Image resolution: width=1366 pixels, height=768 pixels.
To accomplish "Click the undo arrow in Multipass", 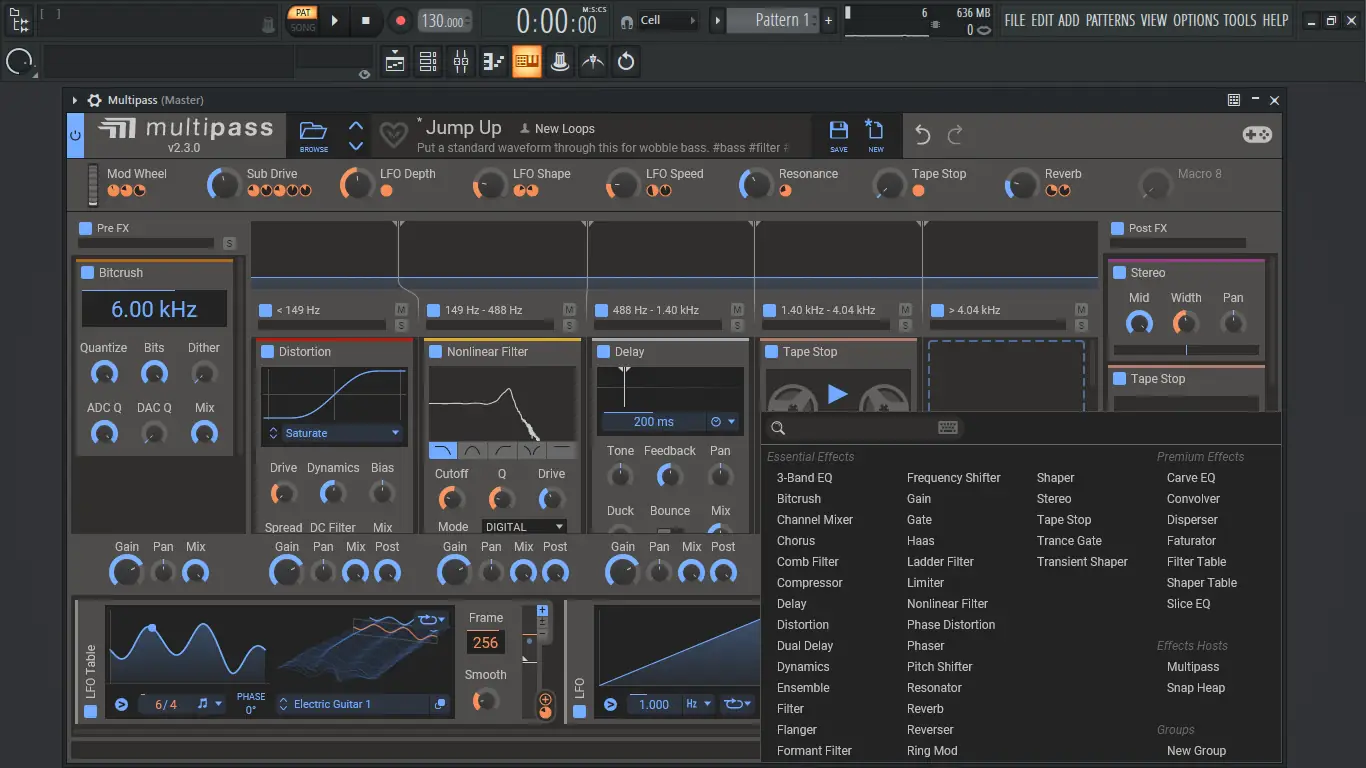I will click(922, 135).
